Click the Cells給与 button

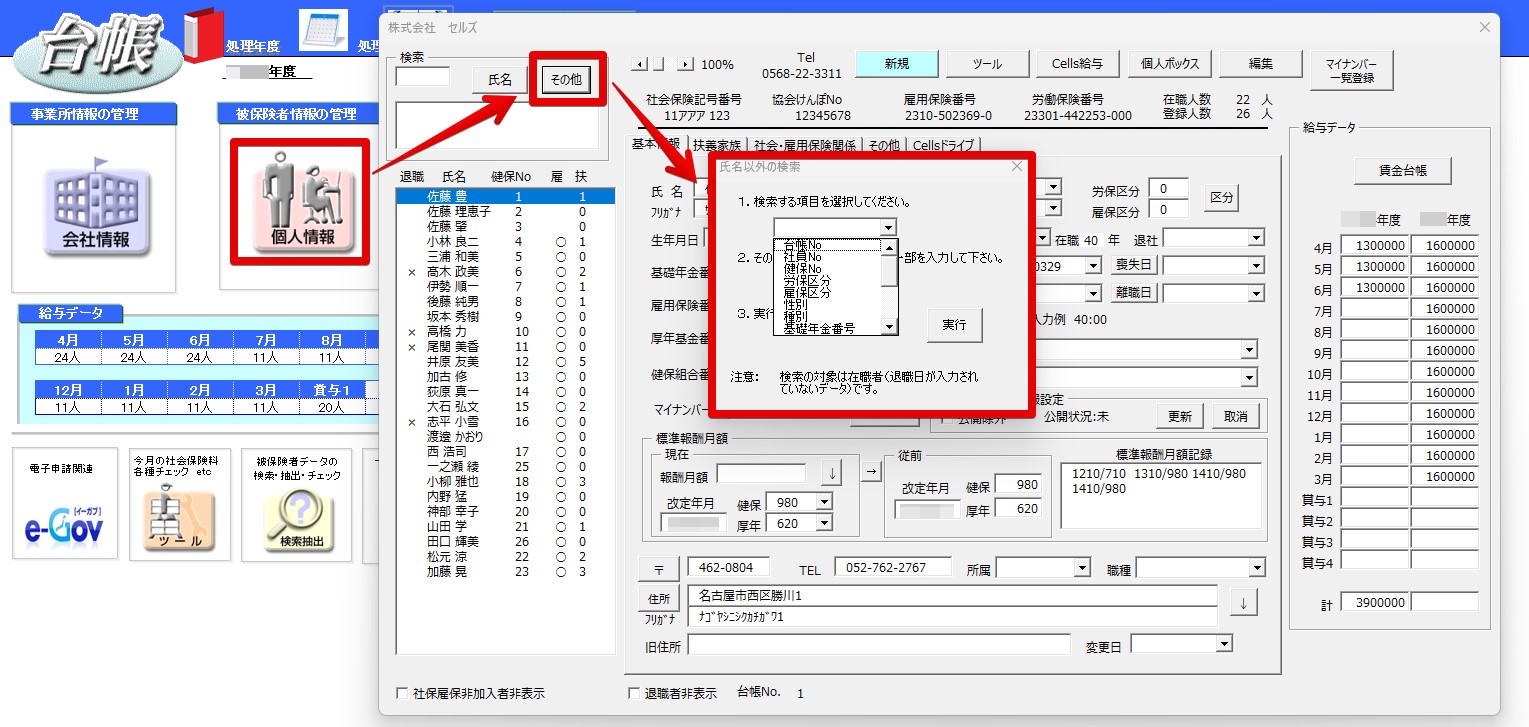[1077, 64]
